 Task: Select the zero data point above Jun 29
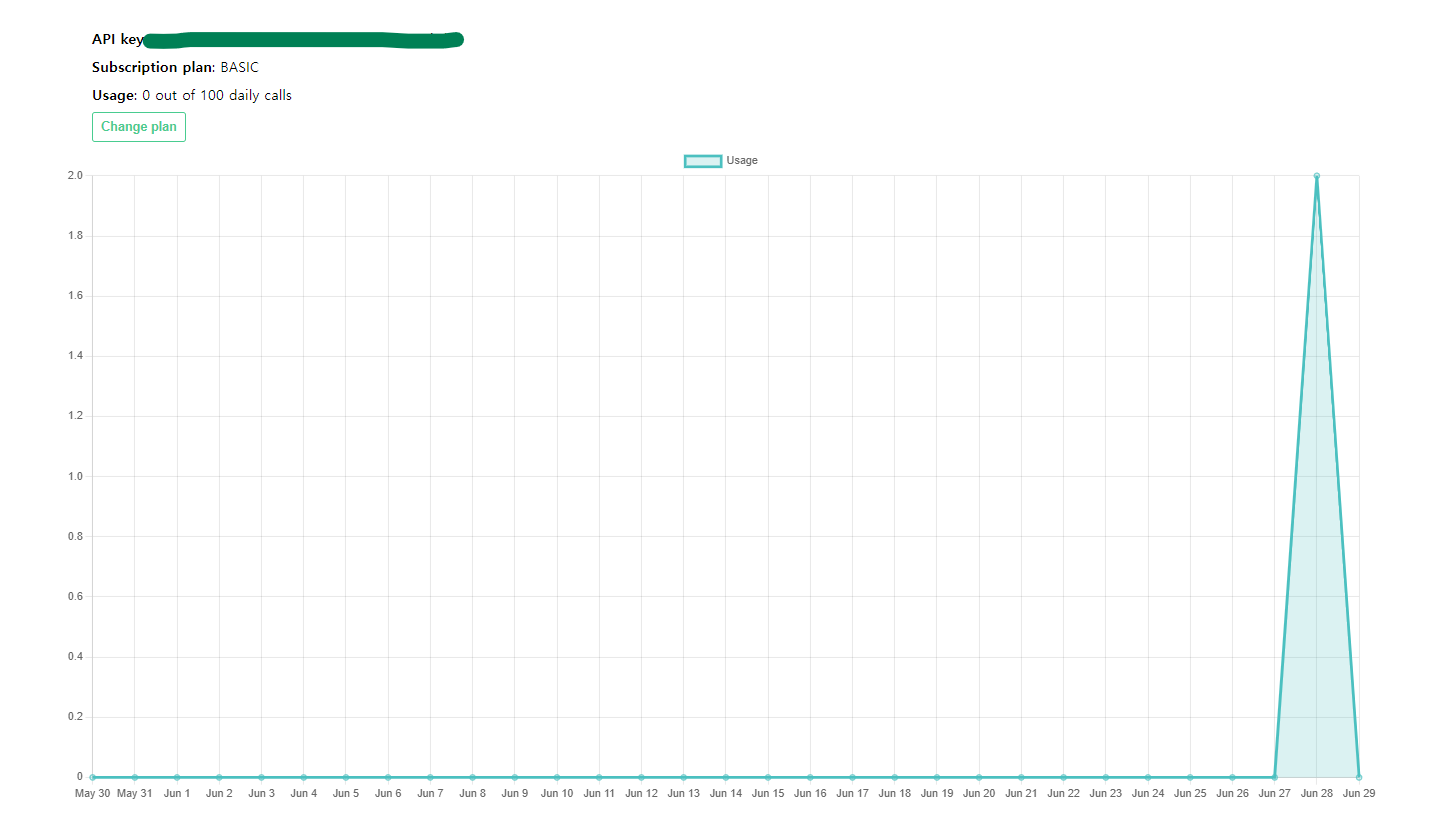(x=1358, y=777)
